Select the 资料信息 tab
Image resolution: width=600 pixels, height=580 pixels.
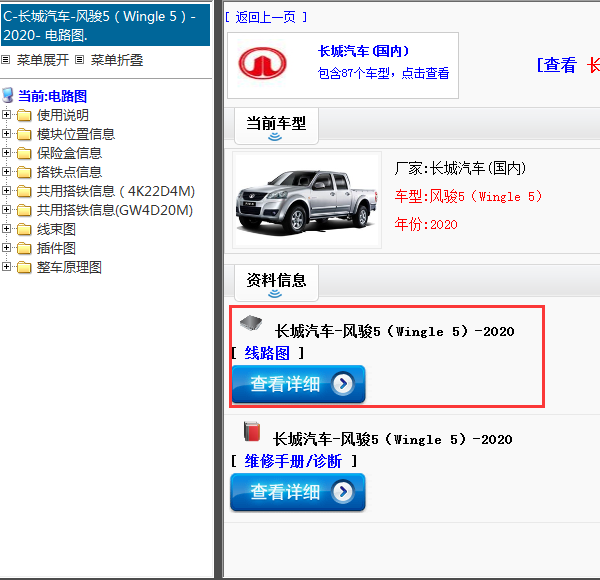click(276, 283)
